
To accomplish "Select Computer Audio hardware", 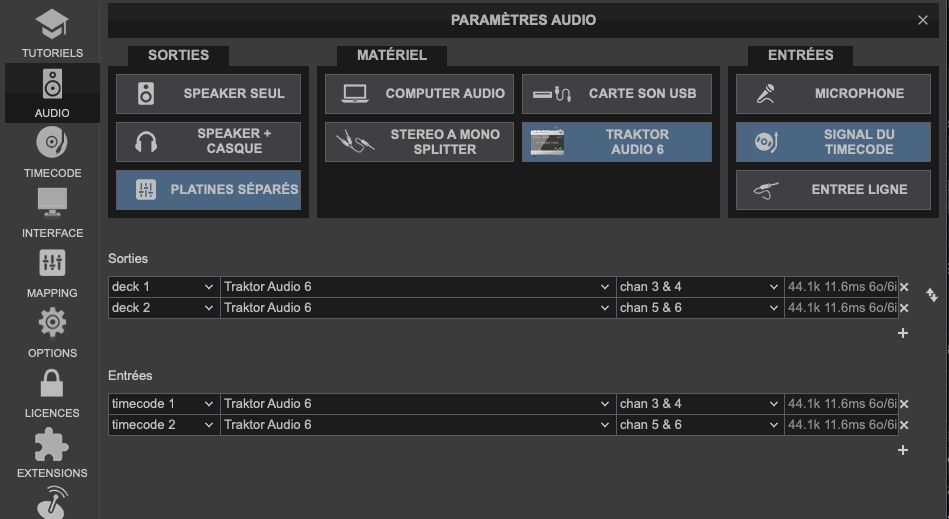I will tap(419, 94).
